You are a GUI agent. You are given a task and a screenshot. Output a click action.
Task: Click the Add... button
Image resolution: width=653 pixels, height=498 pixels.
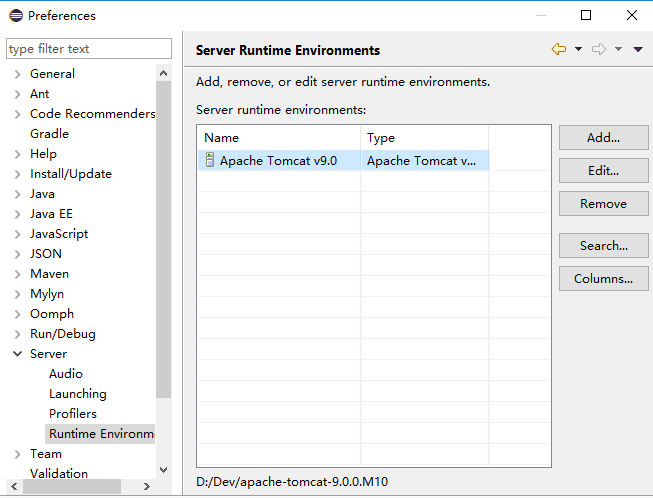(603, 137)
